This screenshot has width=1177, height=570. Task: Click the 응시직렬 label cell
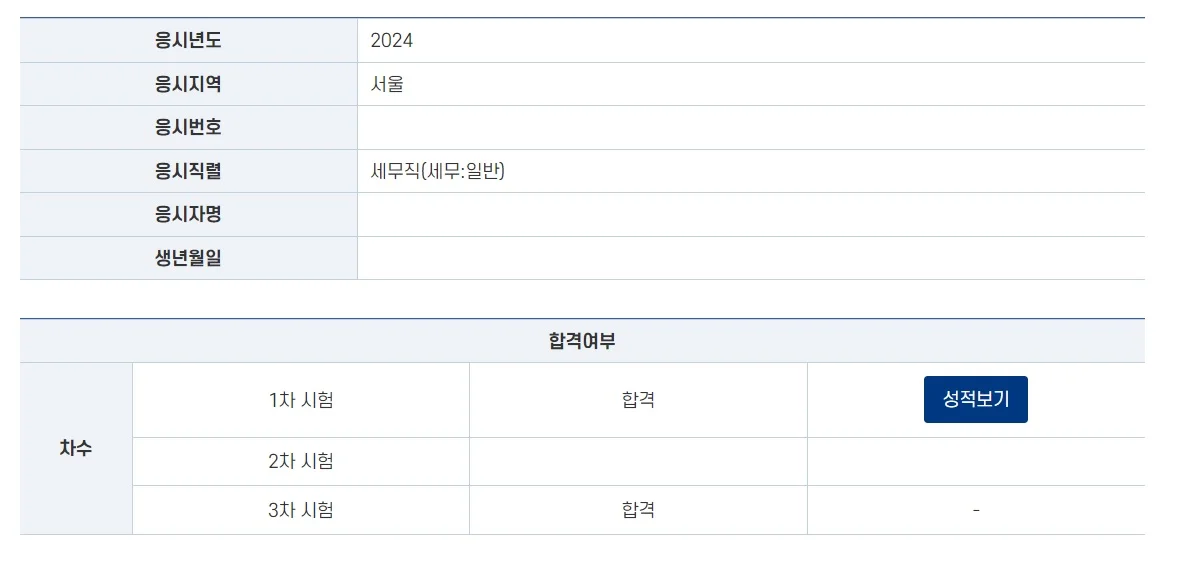(188, 171)
